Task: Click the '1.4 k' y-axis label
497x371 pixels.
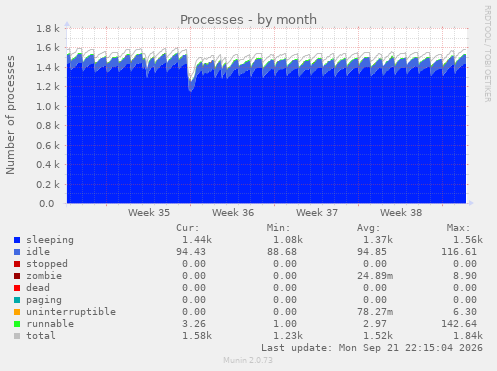Action: pos(48,68)
